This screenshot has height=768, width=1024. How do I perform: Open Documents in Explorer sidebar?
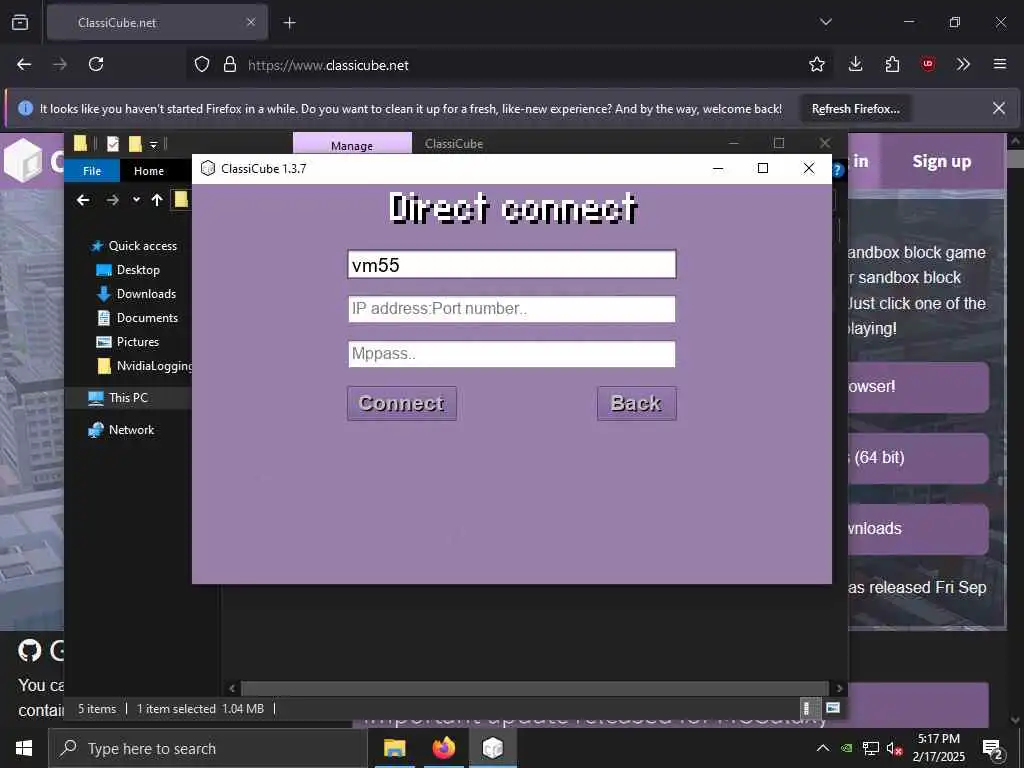147,318
